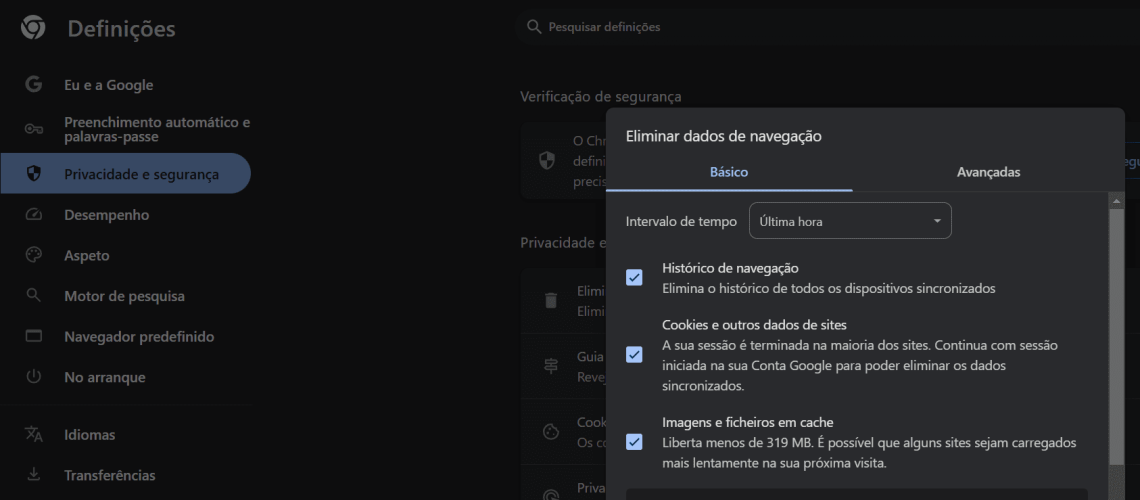Uncheck Imagens e ficheiros em cache checkbox

(x=634, y=442)
